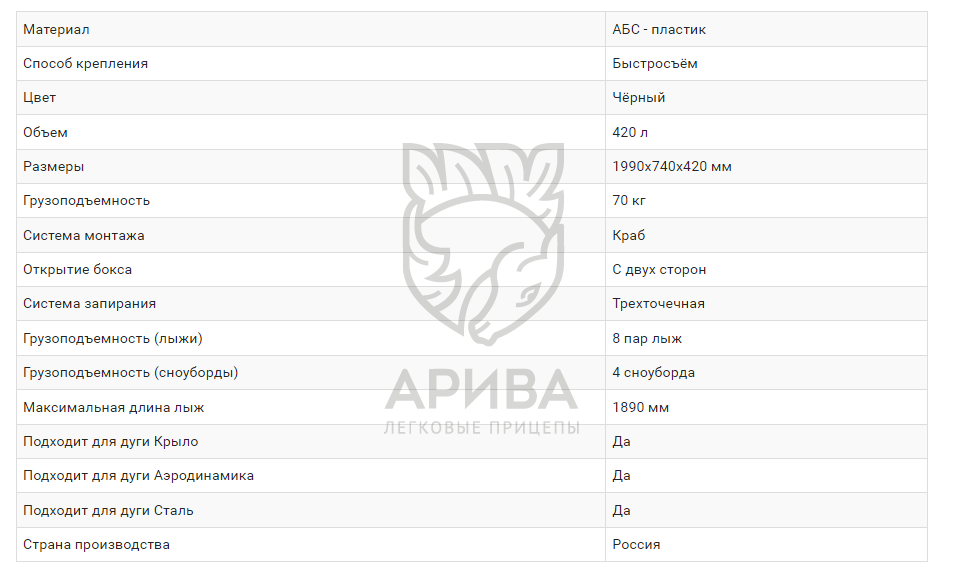Viewport: 964px width, 580px height.
Task: Click the Краб mounting system value
Action: tap(629, 236)
